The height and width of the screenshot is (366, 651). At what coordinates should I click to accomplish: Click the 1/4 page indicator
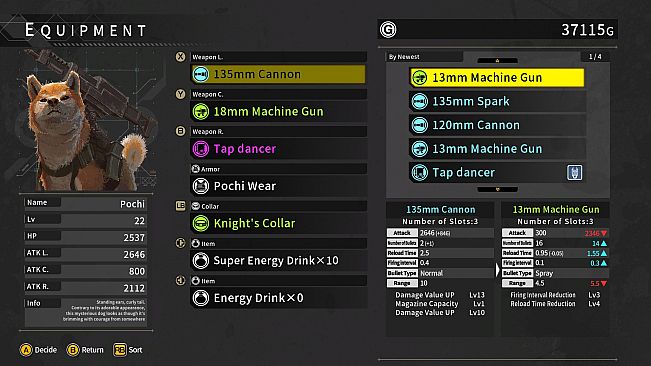point(595,56)
